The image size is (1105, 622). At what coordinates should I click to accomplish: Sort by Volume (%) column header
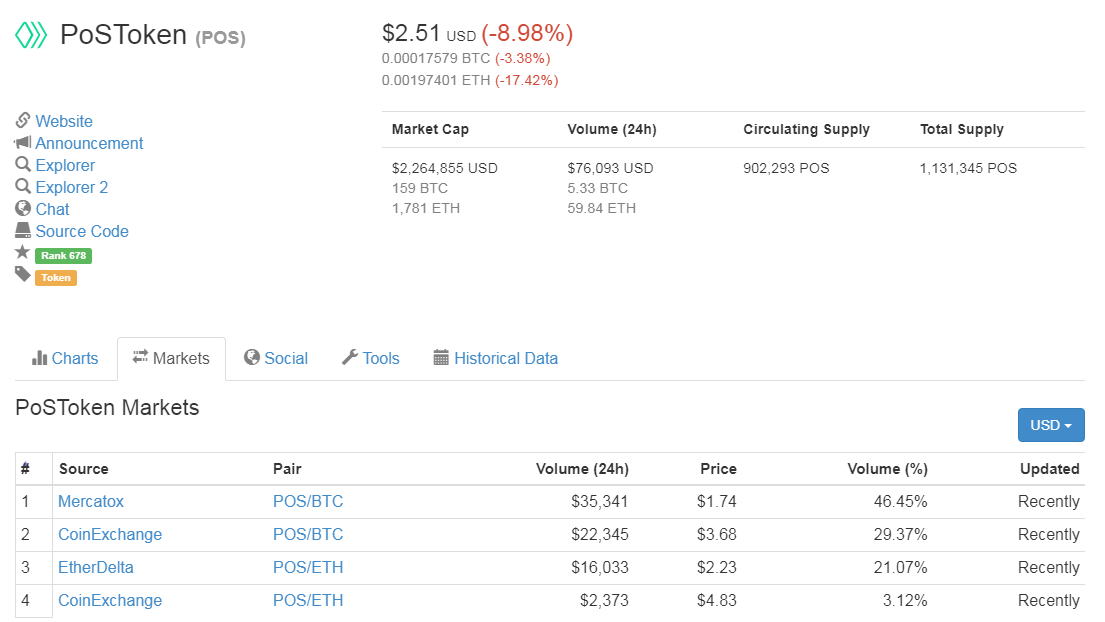point(887,469)
